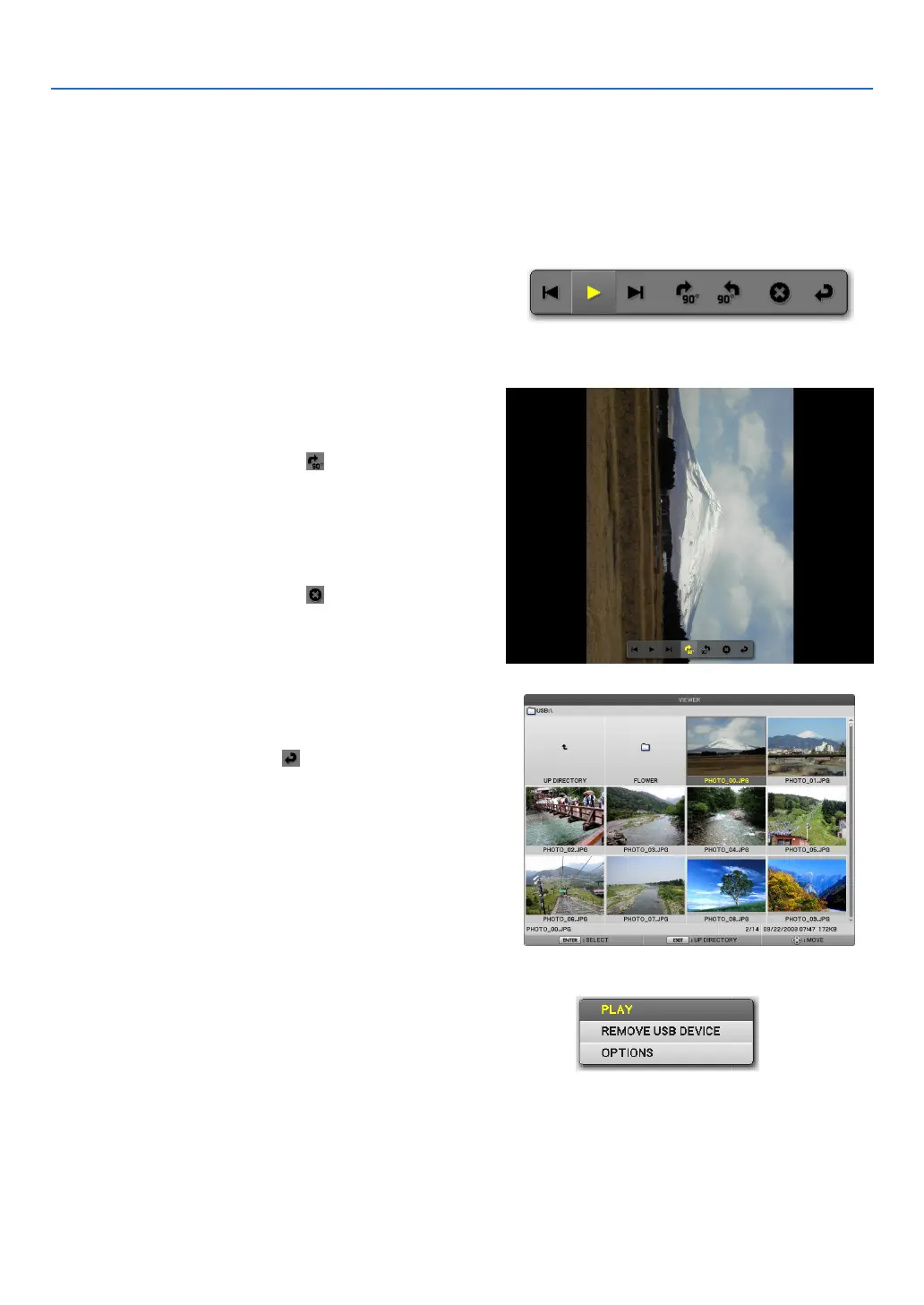The image size is (924, 1305).
Task: Choose PLAY from the popup menu
Action: point(666,1009)
